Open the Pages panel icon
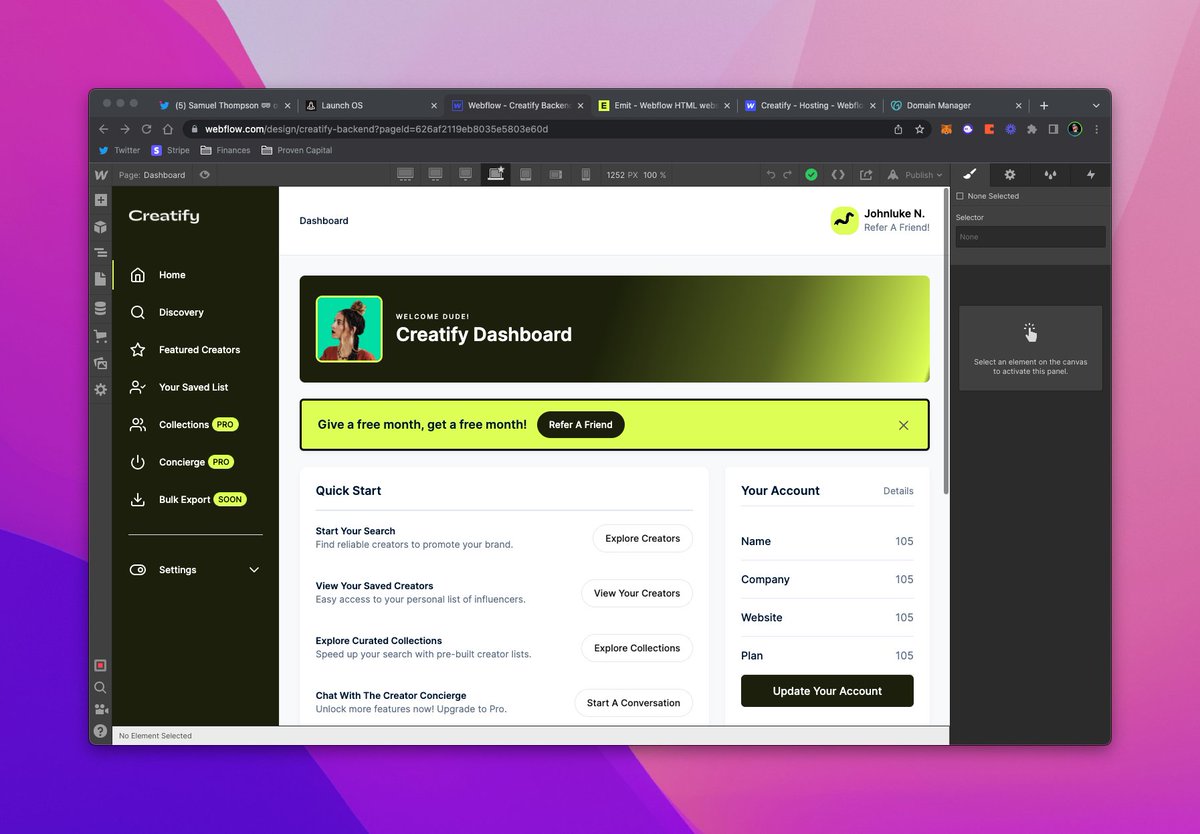 pos(101,280)
